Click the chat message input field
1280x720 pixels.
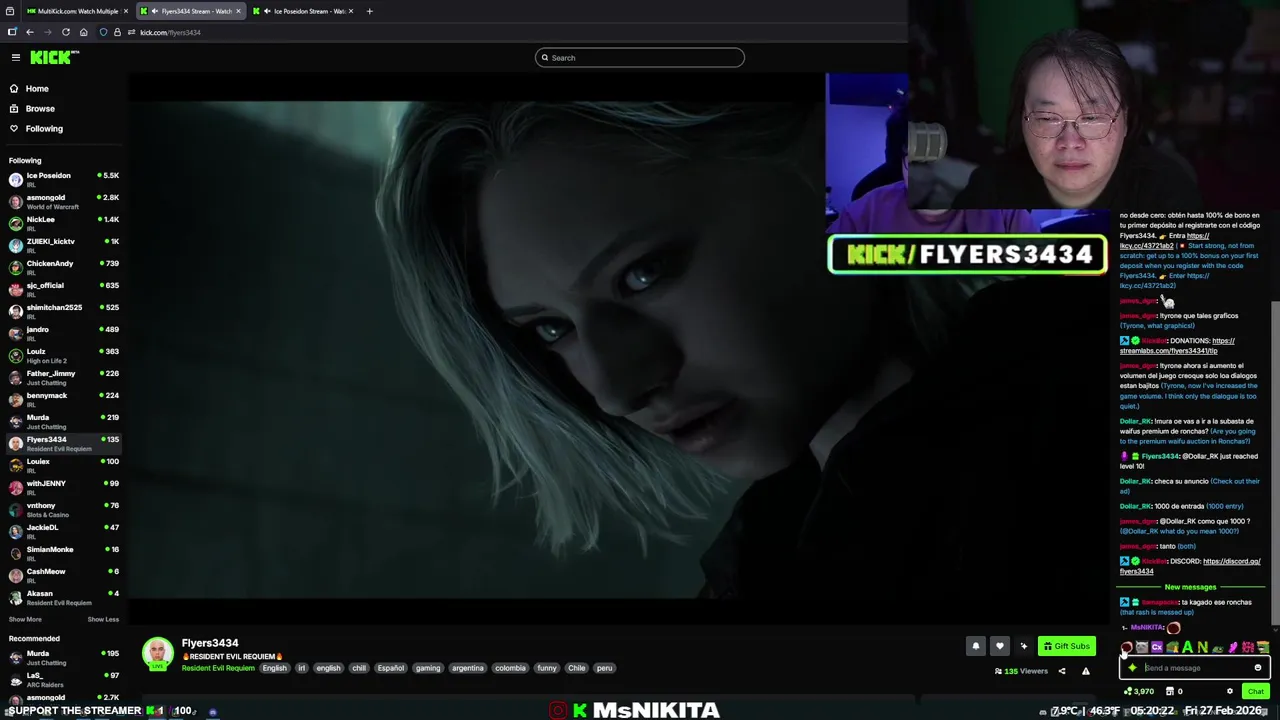click(1195, 668)
